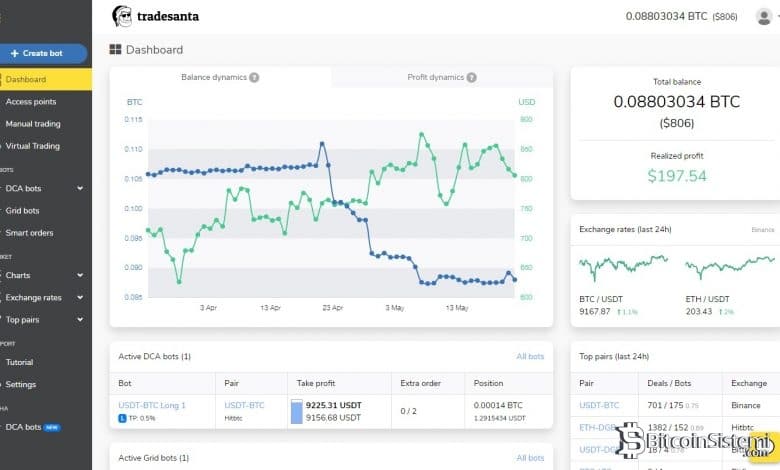This screenshot has height=470, width=780.
Task: Click the blue L badge under USDT-BTC Long 1
Action: click(122, 418)
